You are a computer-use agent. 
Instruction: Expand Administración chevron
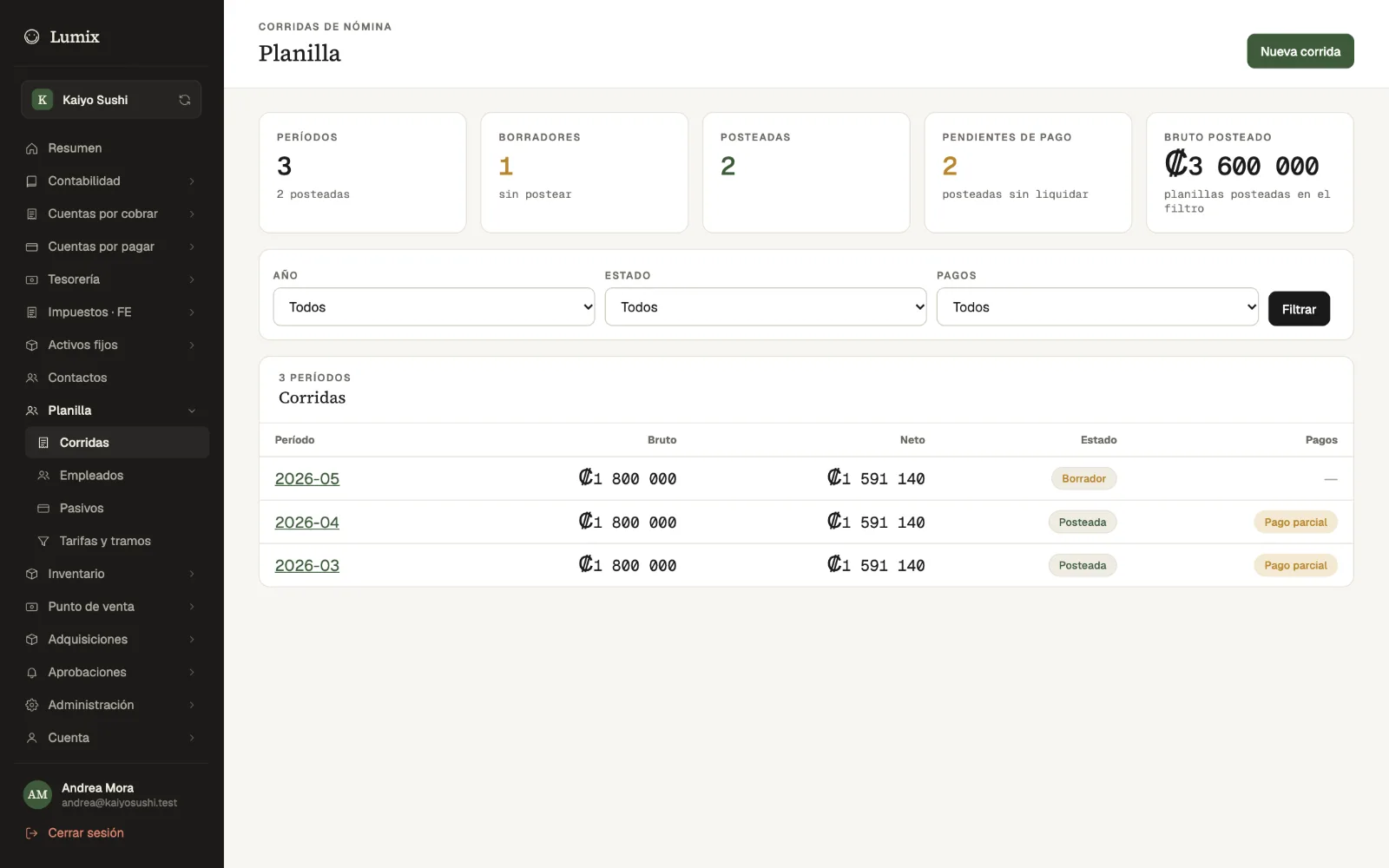pos(192,705)
